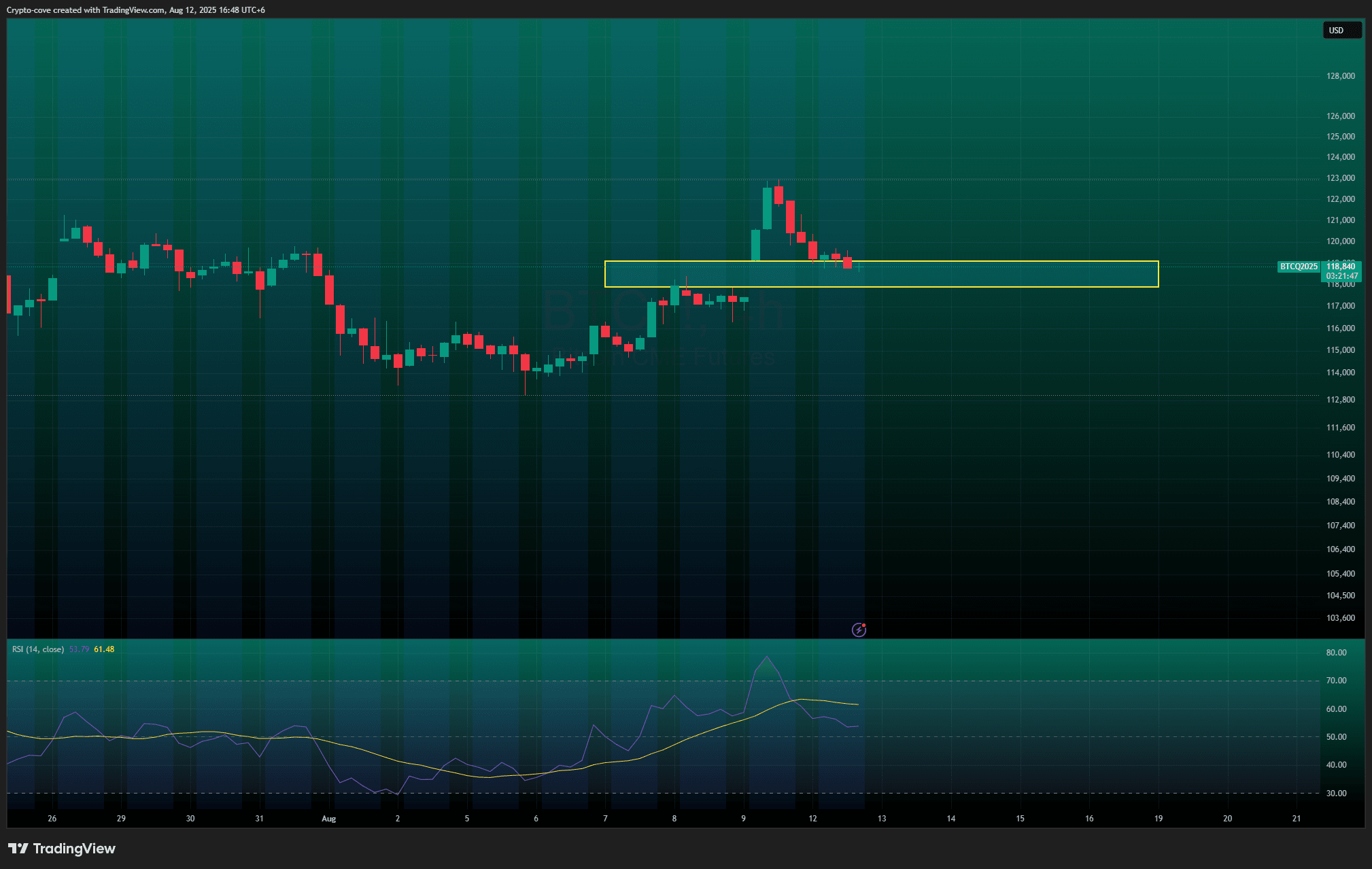
Task: Click date 19 on the time axis
Action: point(1159,819)
